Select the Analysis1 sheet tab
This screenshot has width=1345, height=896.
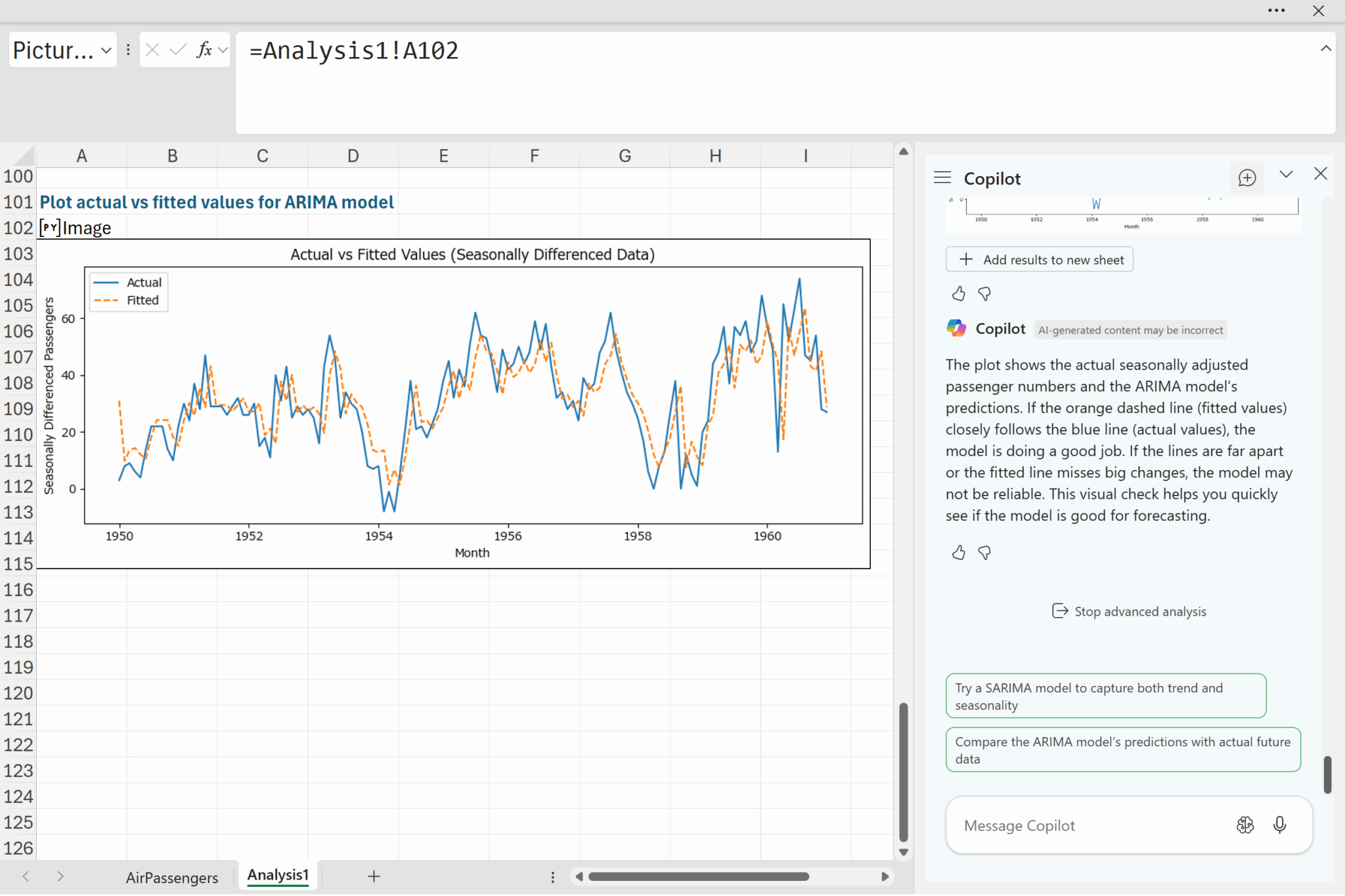point(278,876)
